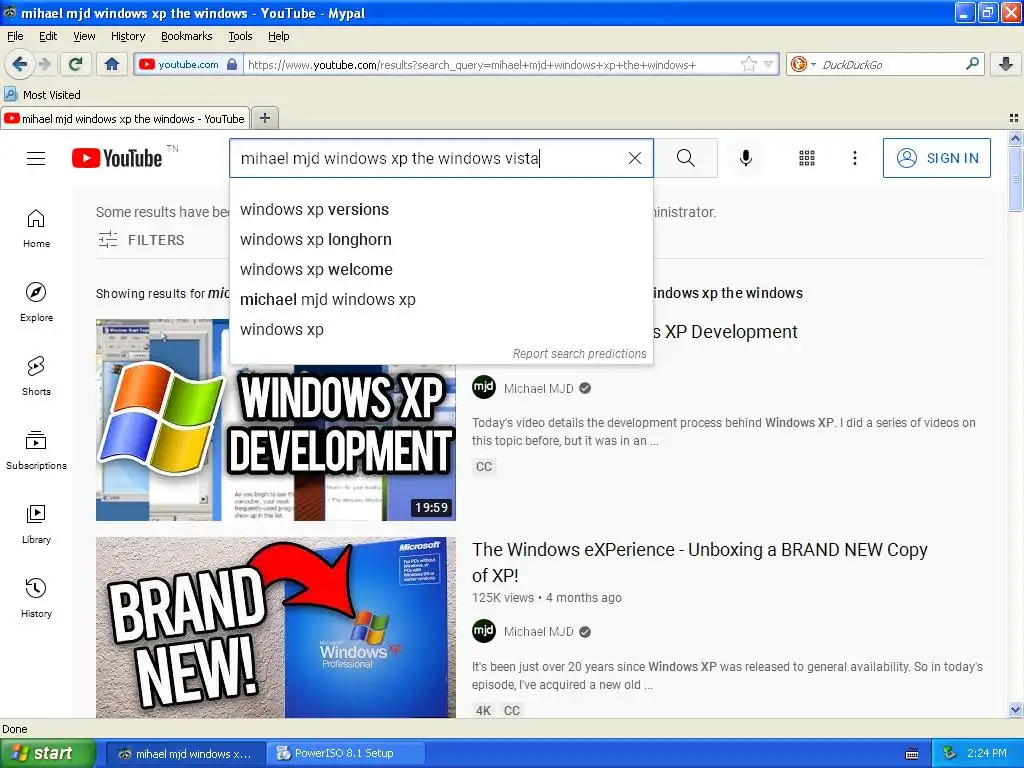This screenshot has width=1024, height=768.
Task: Open a new tab with the plus button
Action: 264,118
